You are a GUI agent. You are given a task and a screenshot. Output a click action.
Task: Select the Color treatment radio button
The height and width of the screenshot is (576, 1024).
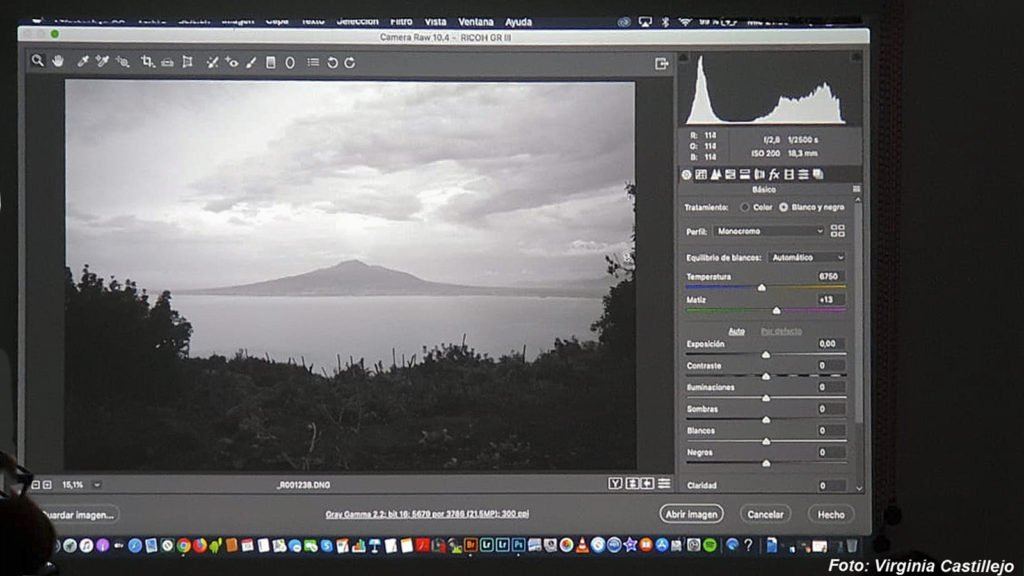coord(744,207)
